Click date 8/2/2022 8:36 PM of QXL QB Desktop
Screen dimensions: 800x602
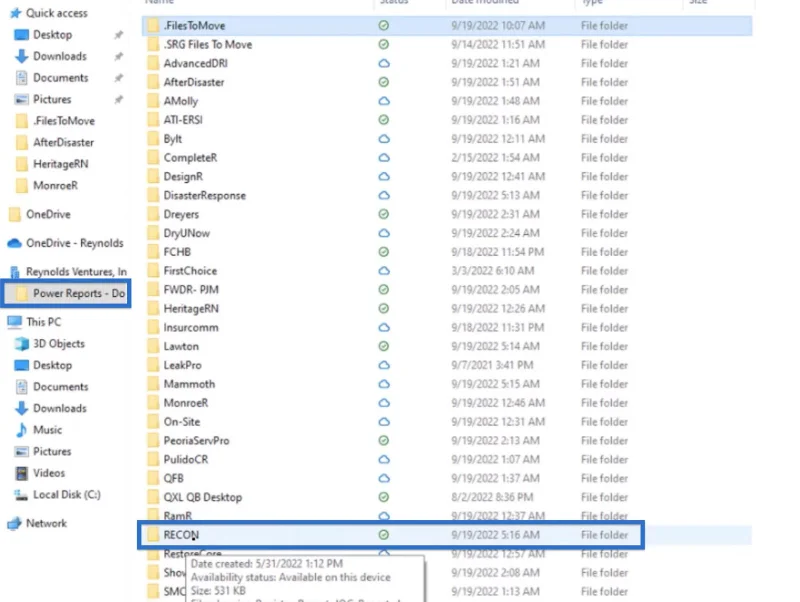point(492,497)
